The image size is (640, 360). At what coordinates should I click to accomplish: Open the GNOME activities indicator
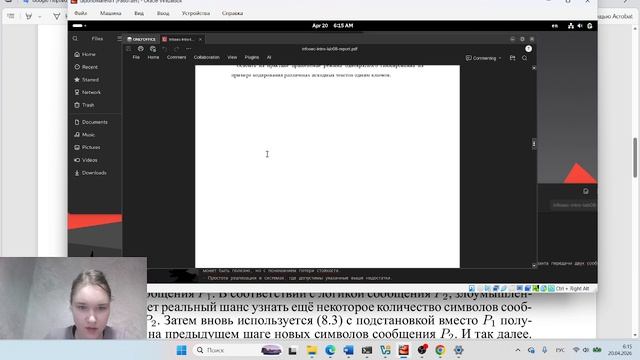point(79,25)
